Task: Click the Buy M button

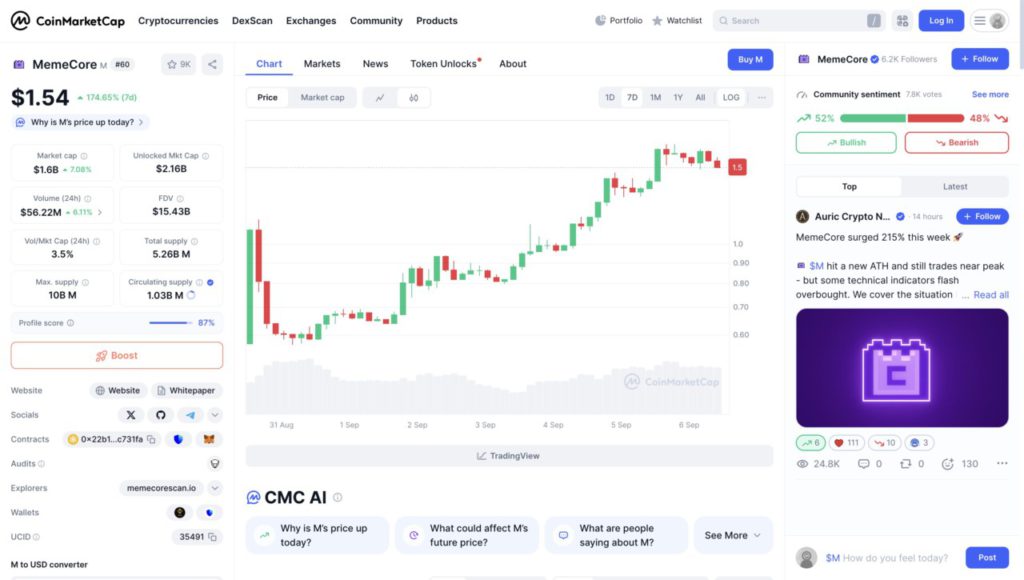Action: click(x=750, y=60)
